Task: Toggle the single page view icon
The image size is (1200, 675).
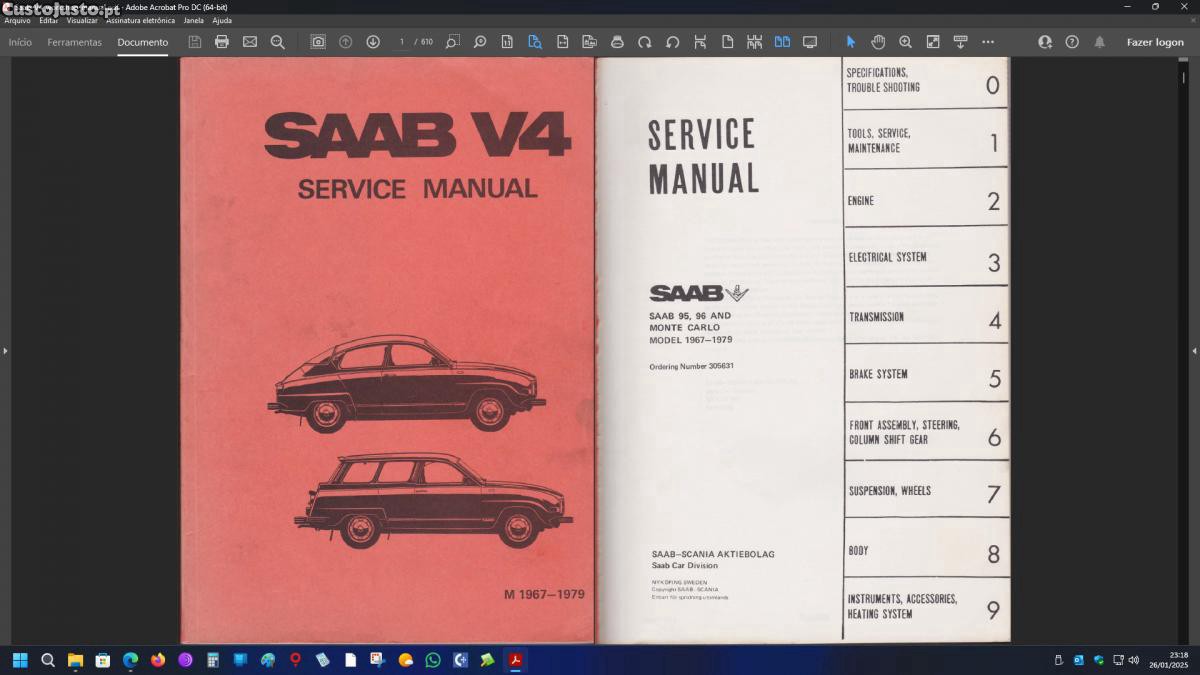Action: pyautogui.click(x=727, y=42)
